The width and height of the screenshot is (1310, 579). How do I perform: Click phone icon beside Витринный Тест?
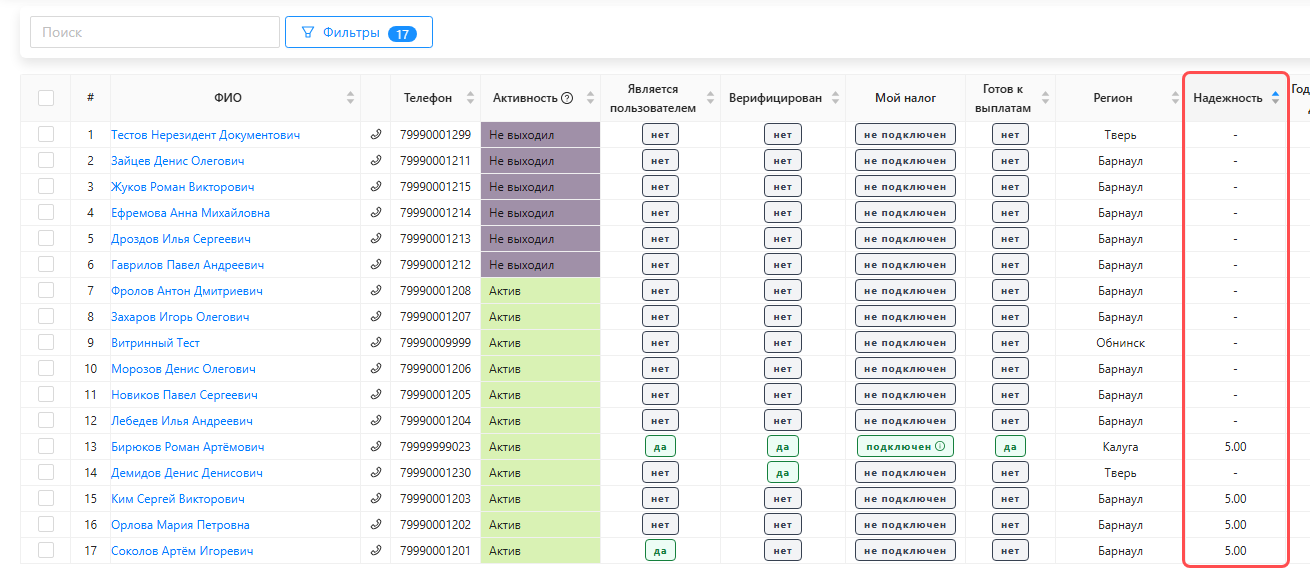click(x=376, y=342)
